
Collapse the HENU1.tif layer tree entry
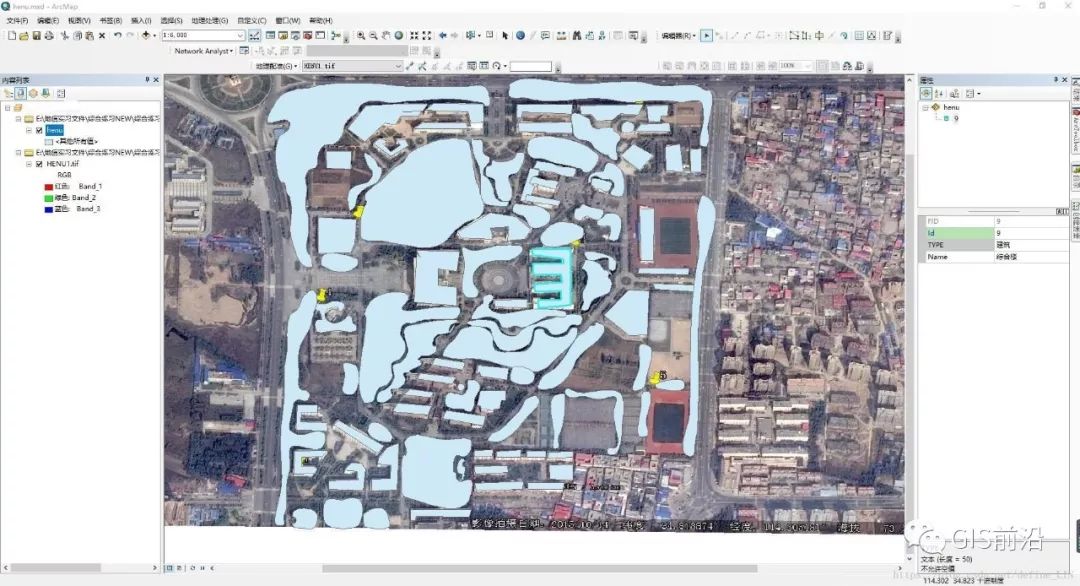[28, 164]
